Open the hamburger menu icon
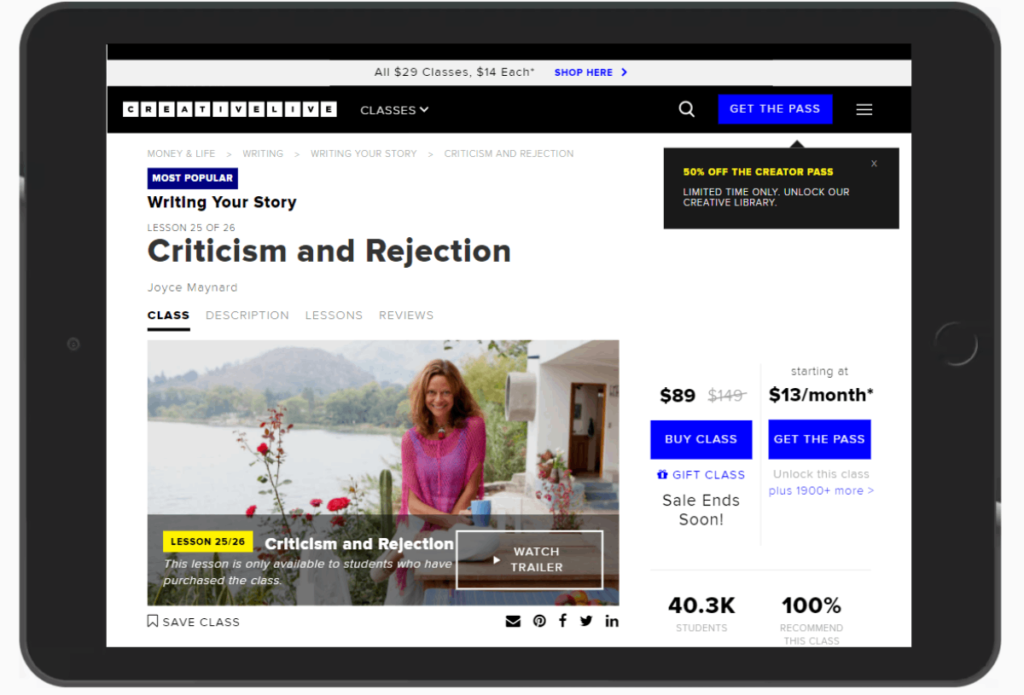The image size is (1024, 695). (864, 110)
